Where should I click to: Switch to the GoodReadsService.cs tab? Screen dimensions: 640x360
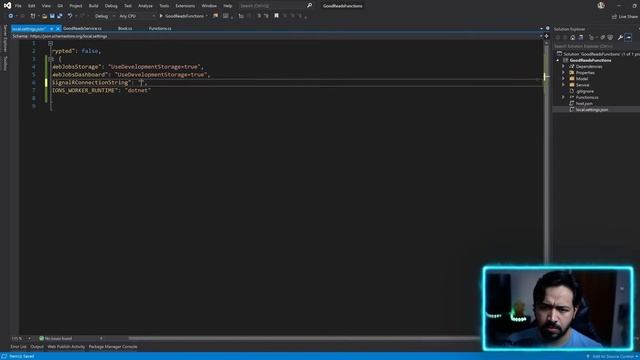[82, 29]
